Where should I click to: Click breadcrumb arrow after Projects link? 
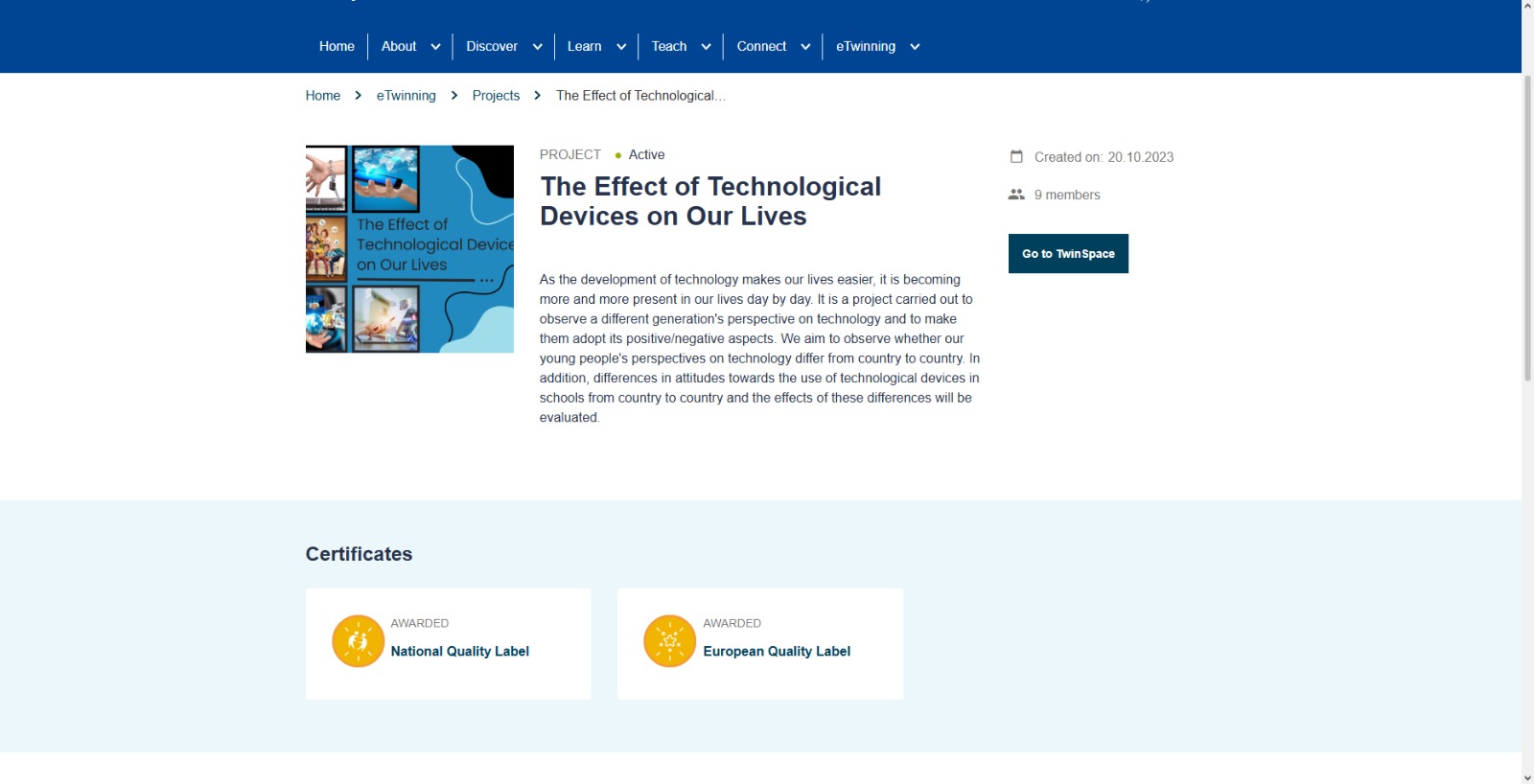pyautogui.click(x=538, y=96)
